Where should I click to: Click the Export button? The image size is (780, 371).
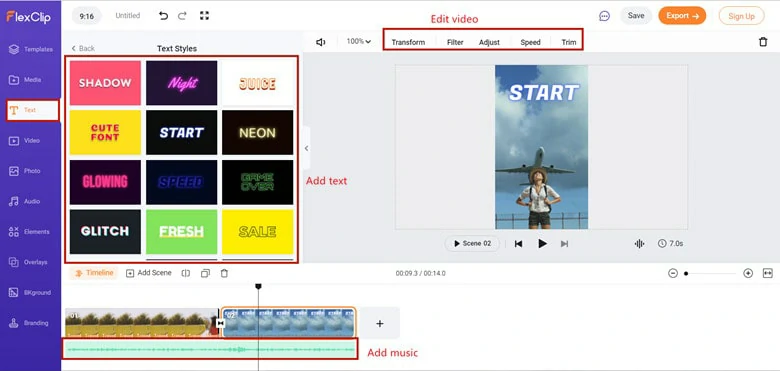point(682,16)
